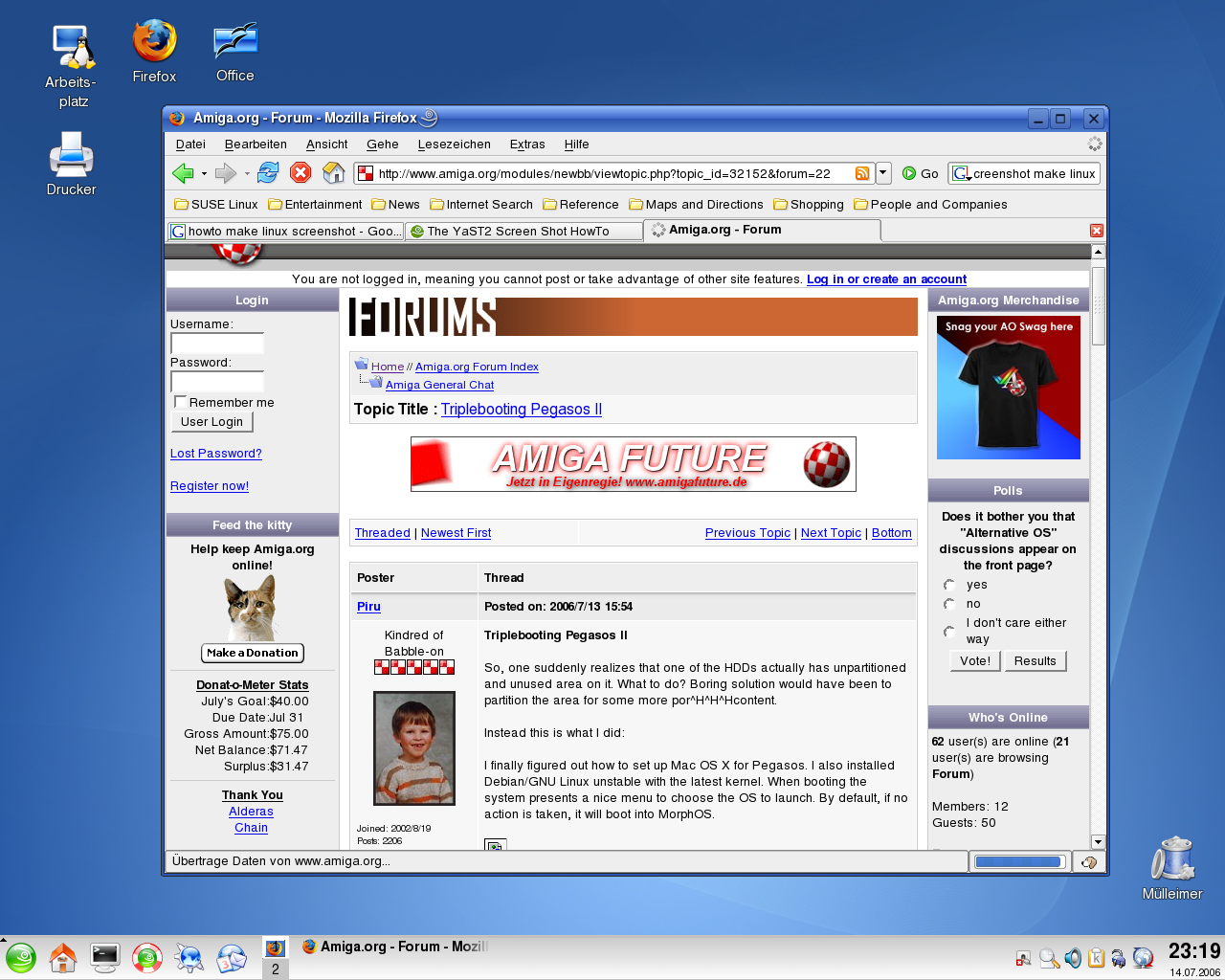Expand the URL history dropdown arrow

coord(883,173)
